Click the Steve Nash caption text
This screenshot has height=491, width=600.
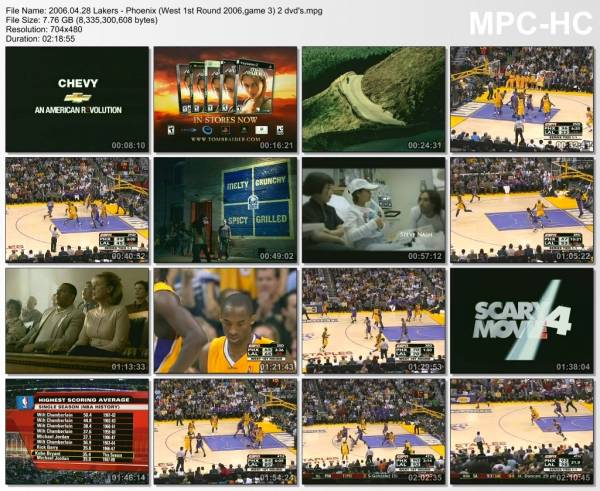point(416,234)
